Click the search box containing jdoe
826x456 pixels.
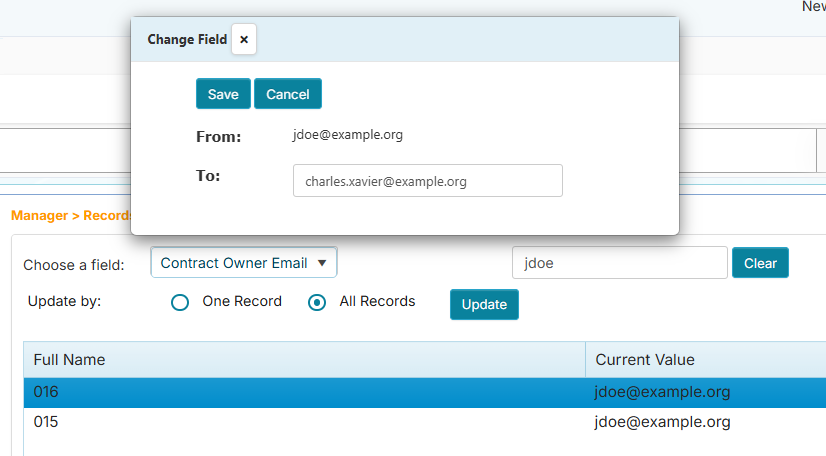click(x=619, y=263)
